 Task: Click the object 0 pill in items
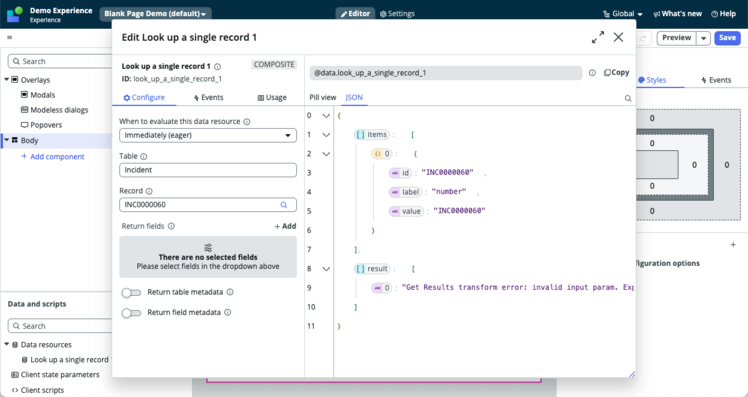(382, 154)
